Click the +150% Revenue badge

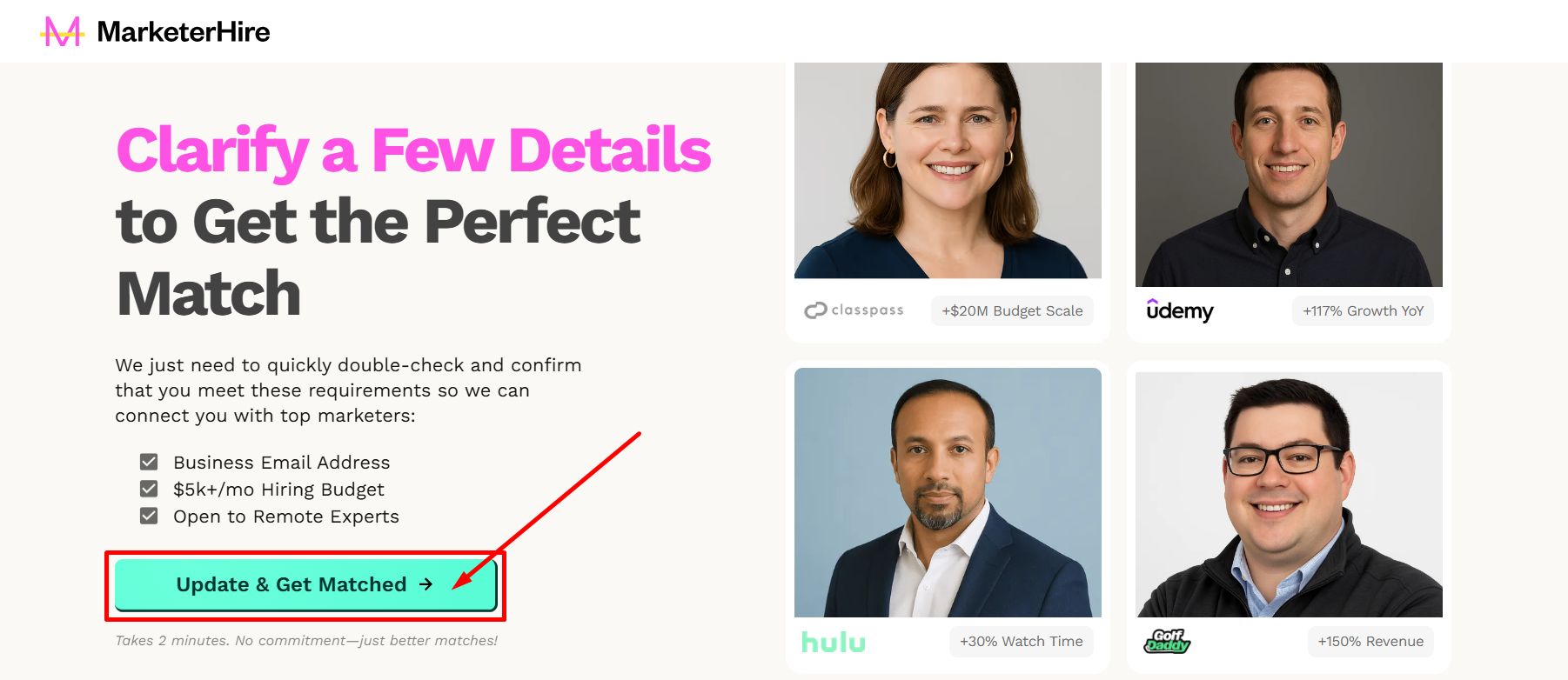click(1370, 642)
